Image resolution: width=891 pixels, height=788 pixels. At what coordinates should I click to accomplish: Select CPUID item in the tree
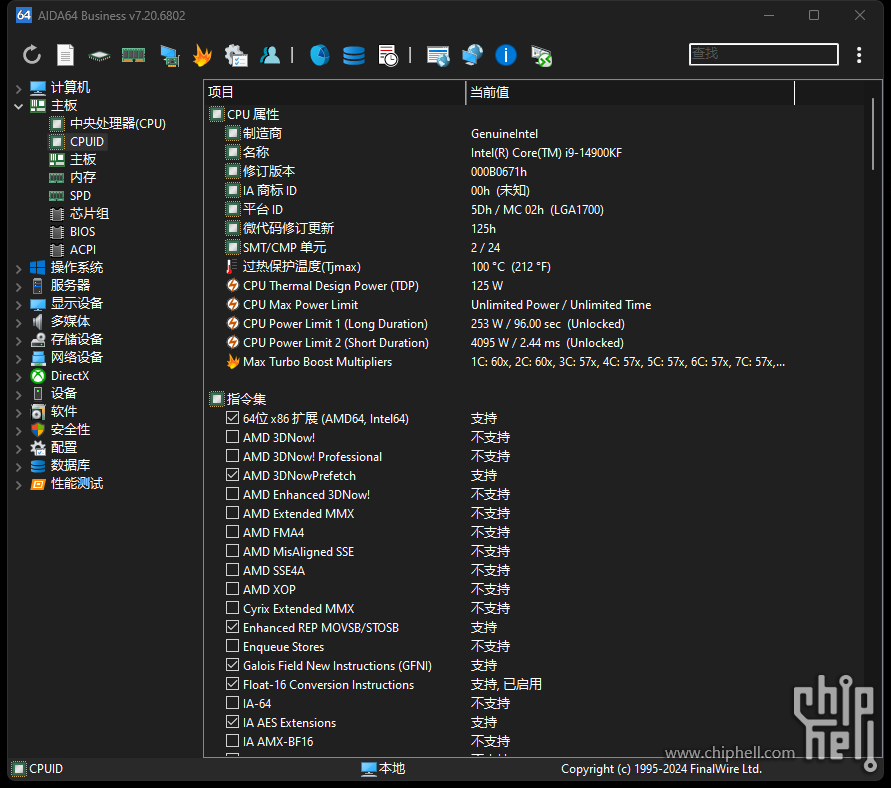[77, 141]
